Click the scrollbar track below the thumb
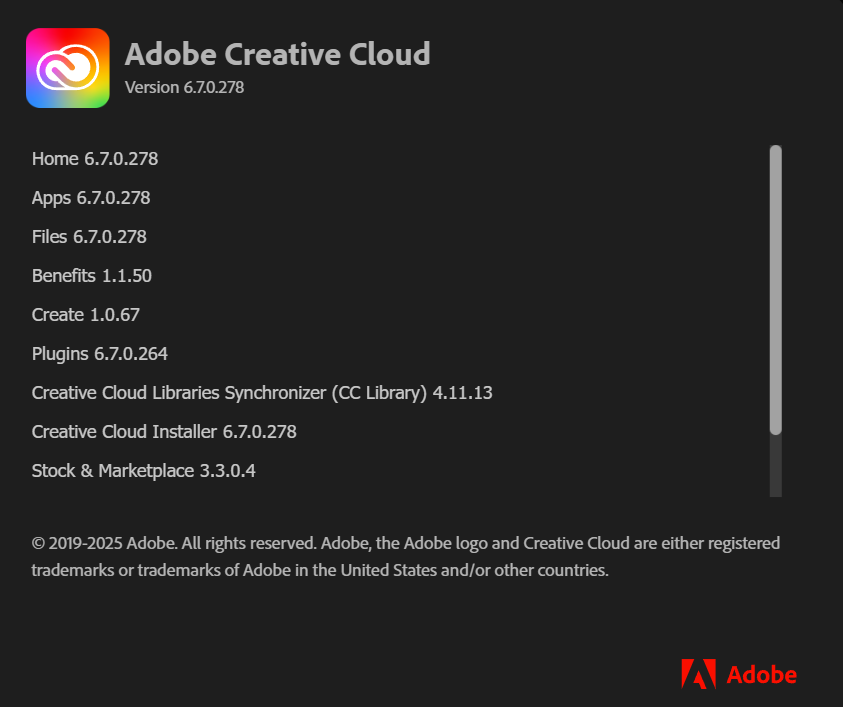Viewport: 843px width, 707px height. (x=775, y=466)
